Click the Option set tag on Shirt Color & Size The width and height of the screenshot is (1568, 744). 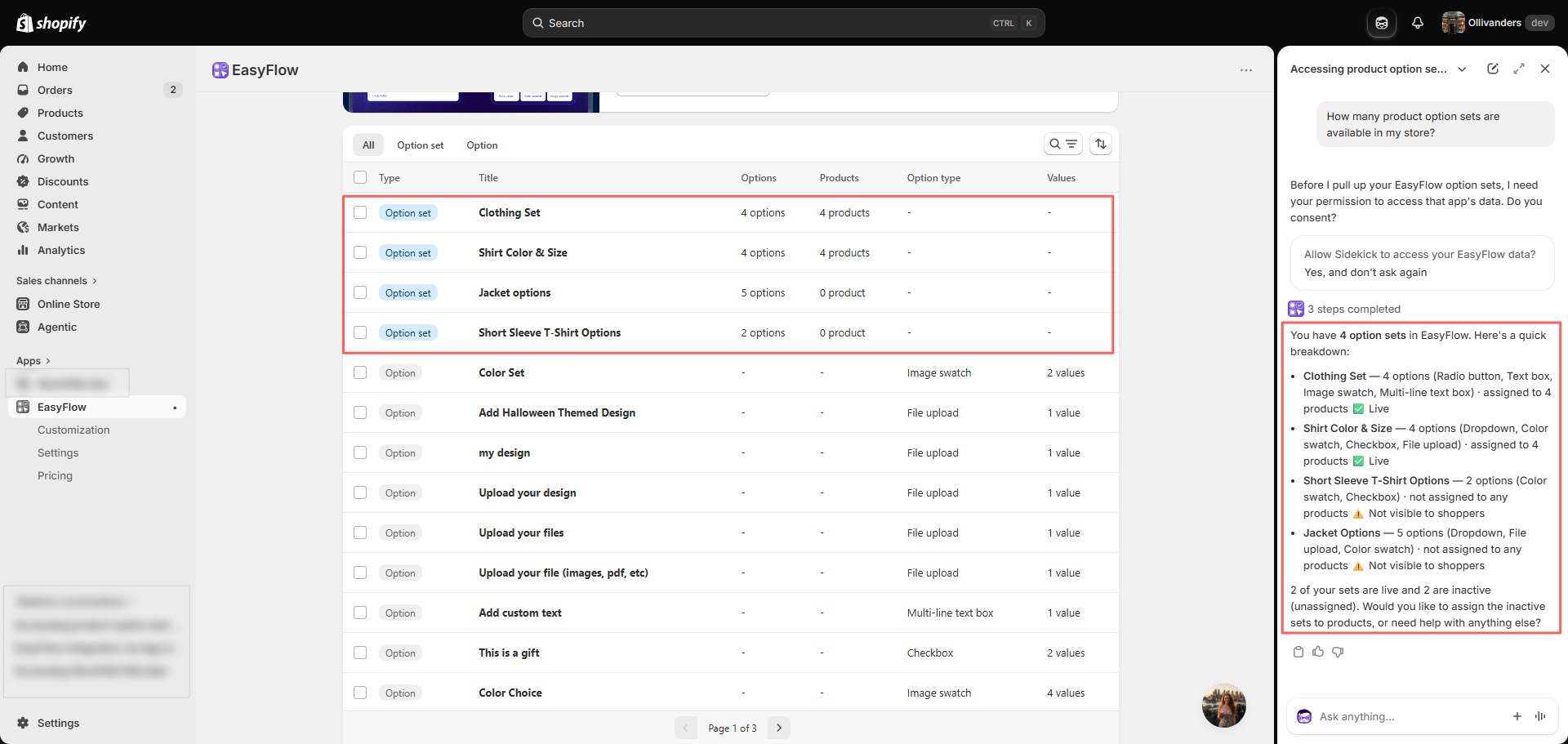(408, 253)
